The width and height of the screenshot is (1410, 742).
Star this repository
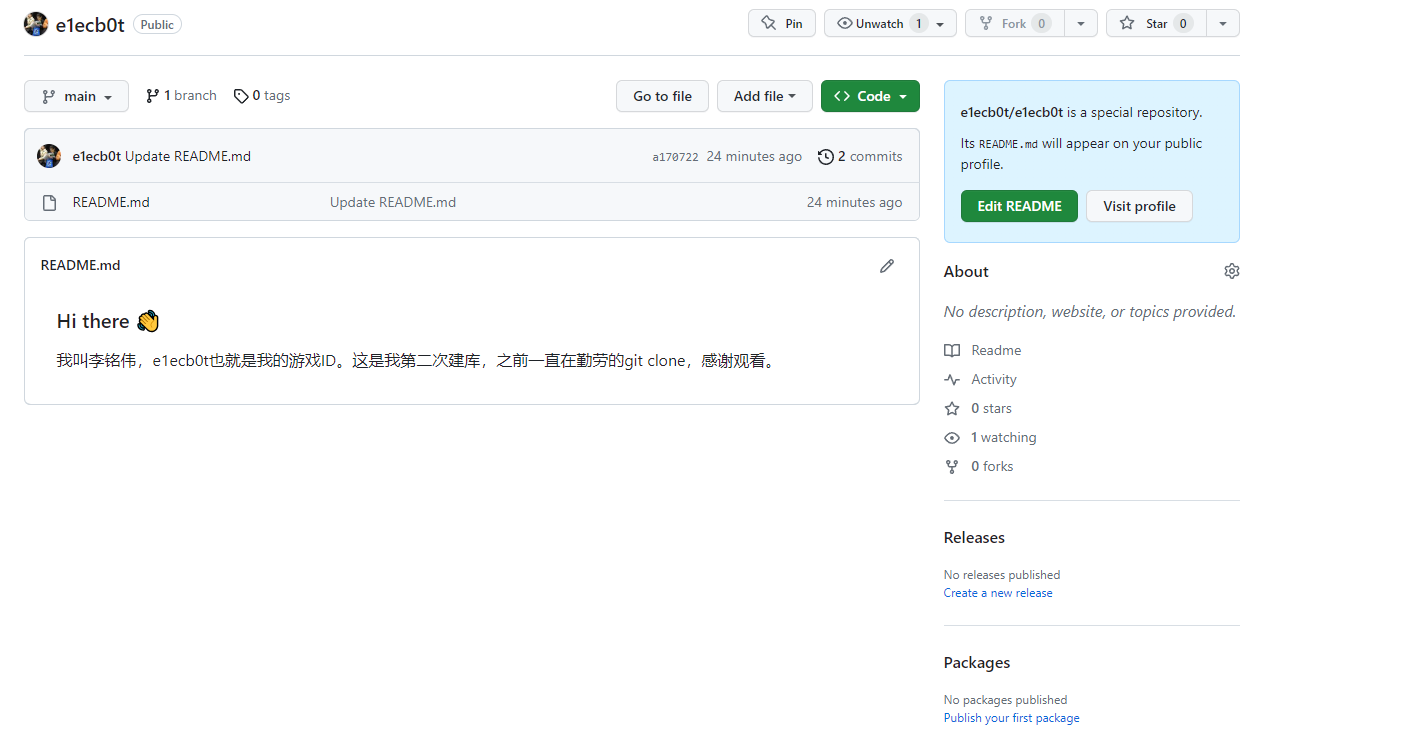1156,23
